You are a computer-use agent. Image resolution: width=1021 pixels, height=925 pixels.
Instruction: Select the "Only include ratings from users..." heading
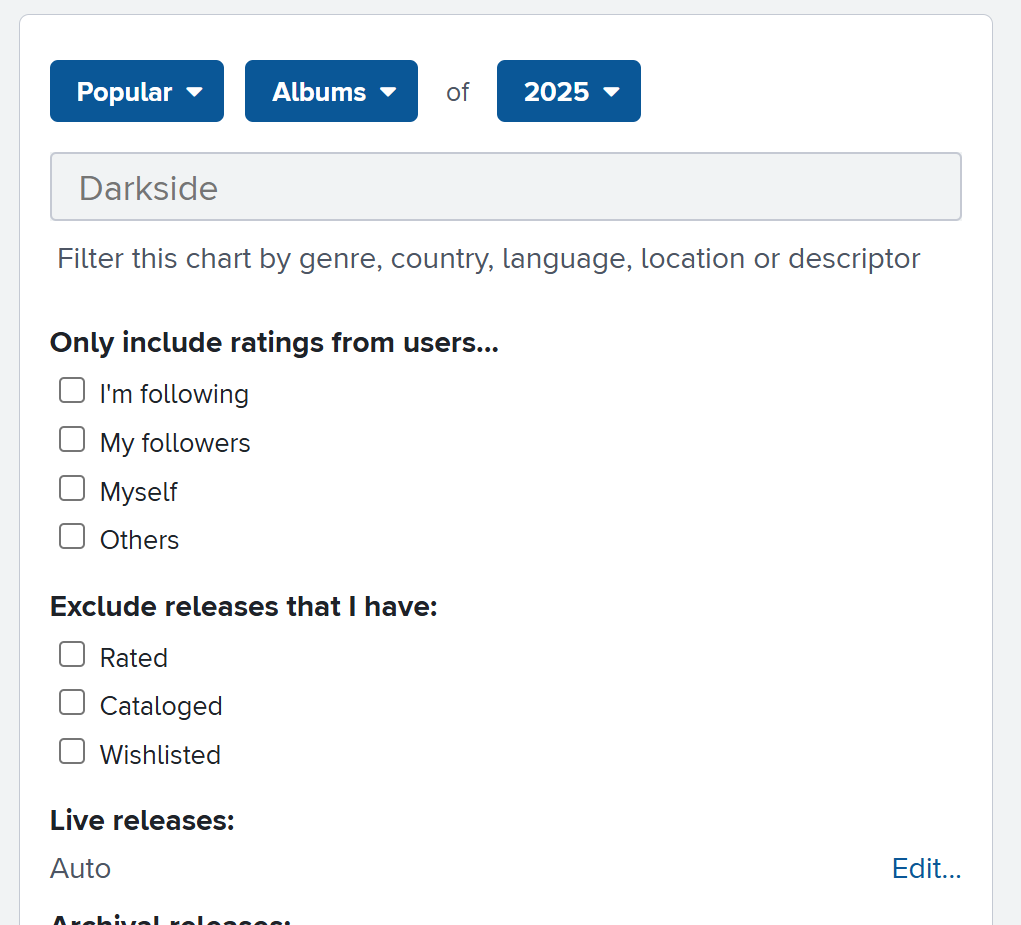pos(274,342)
